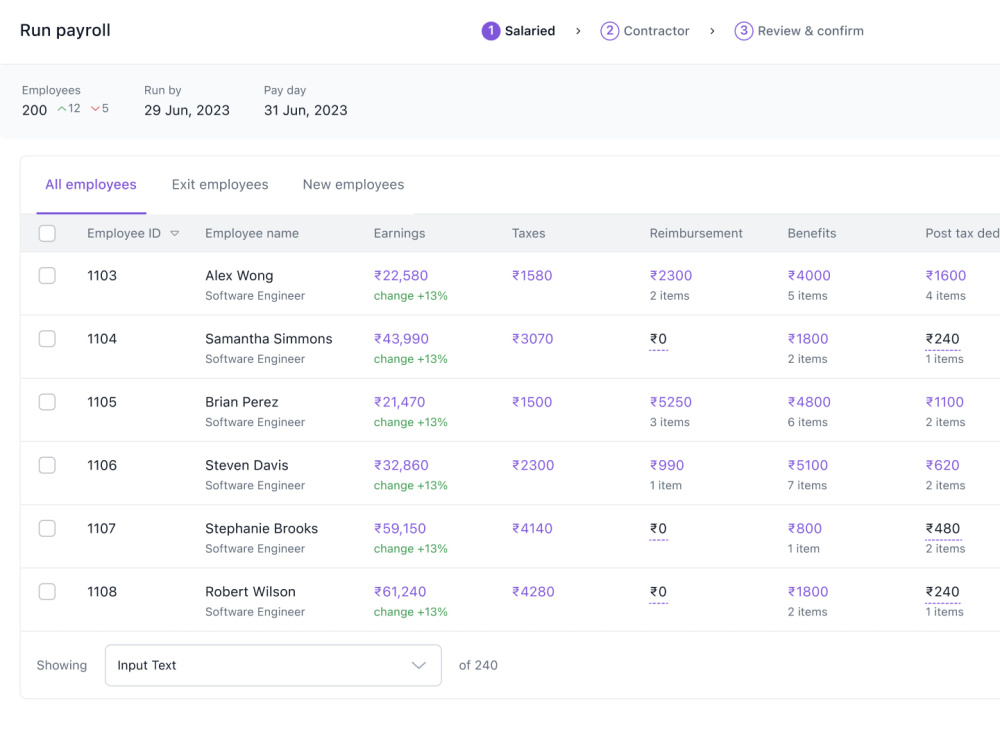The image size is (1000, 750).
Task: Switch to the Exit employees tab
Action: tap(220, 184)
